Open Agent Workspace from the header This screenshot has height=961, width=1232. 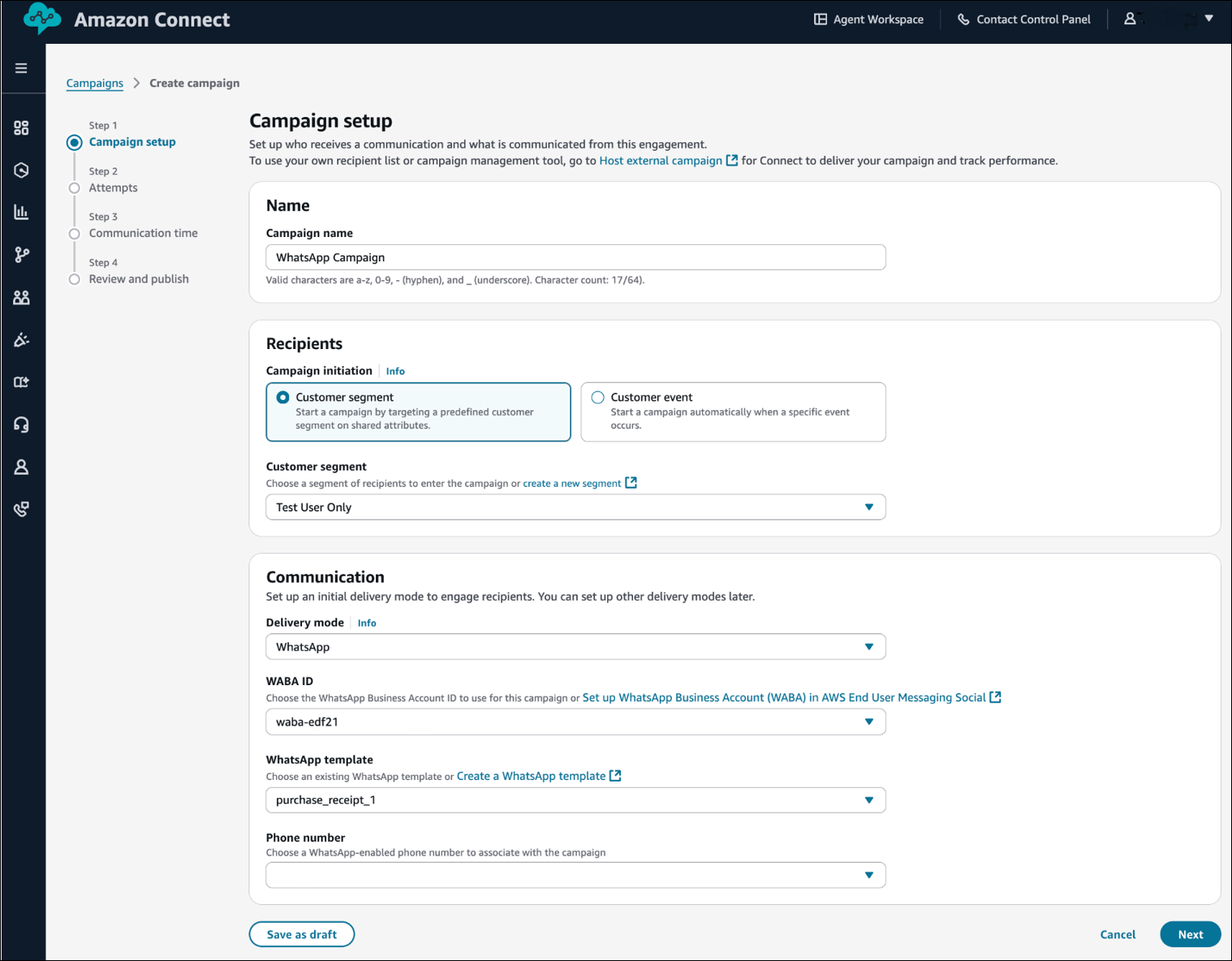[868, 19]
